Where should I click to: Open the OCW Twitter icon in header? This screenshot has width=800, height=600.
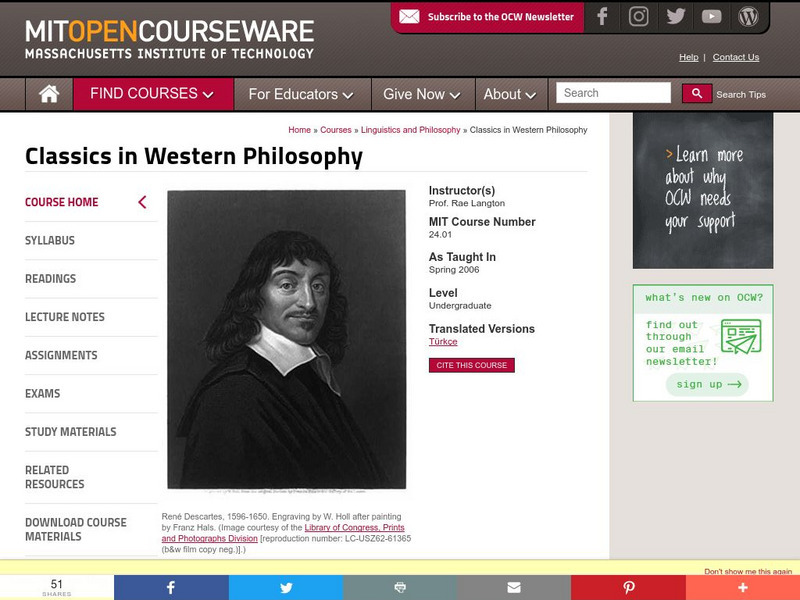pos(676,17)
